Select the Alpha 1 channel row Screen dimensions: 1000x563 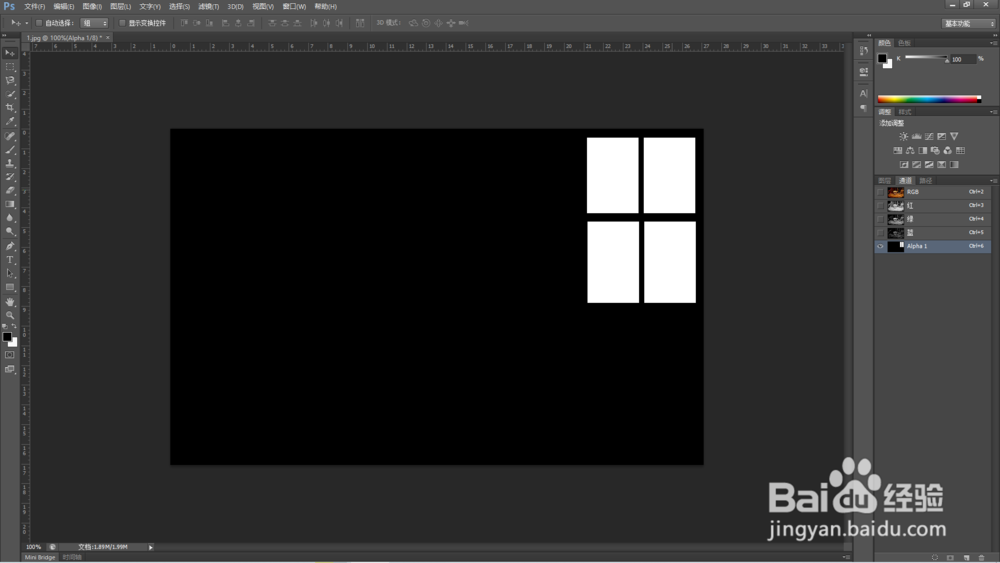933,246
